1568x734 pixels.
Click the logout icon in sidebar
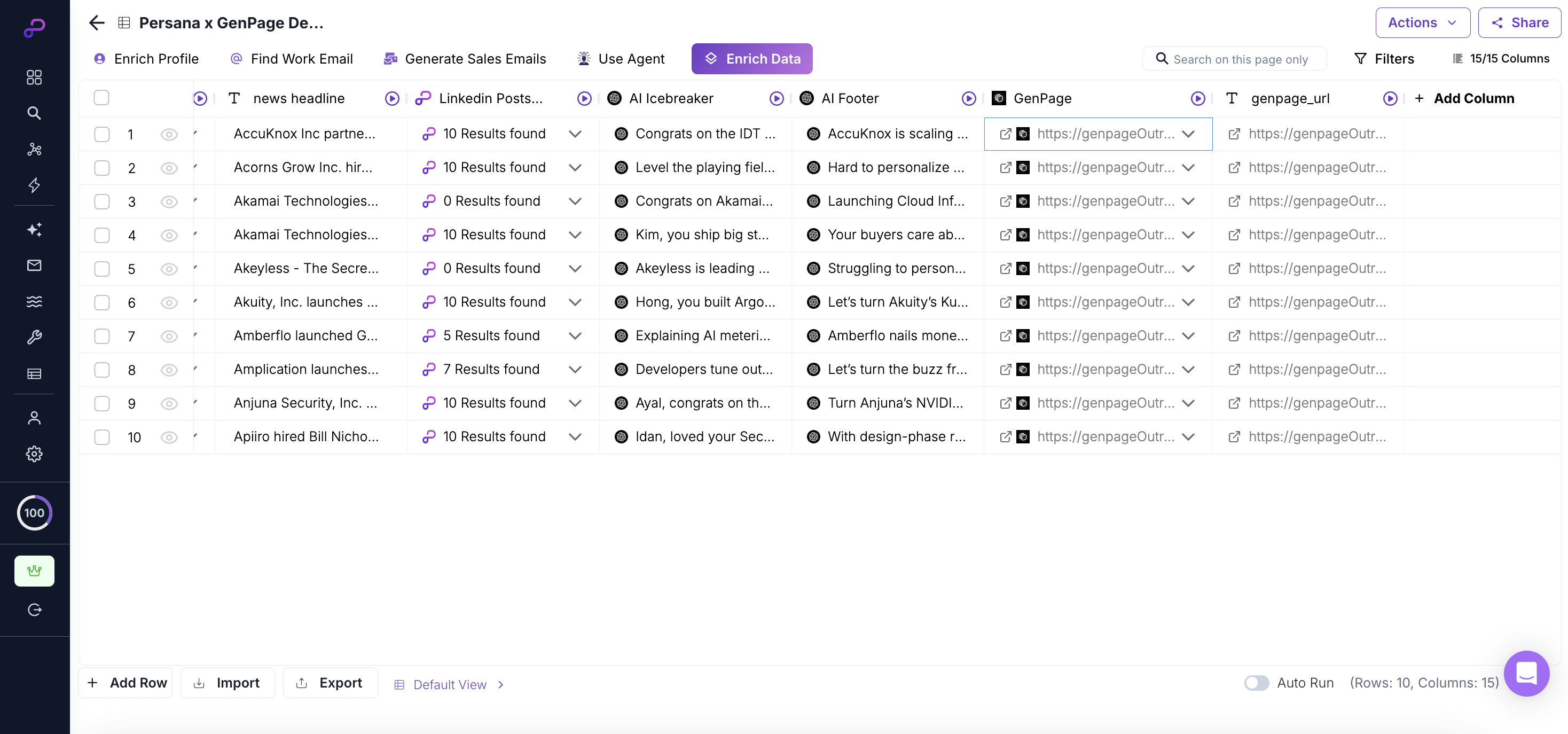34,610
